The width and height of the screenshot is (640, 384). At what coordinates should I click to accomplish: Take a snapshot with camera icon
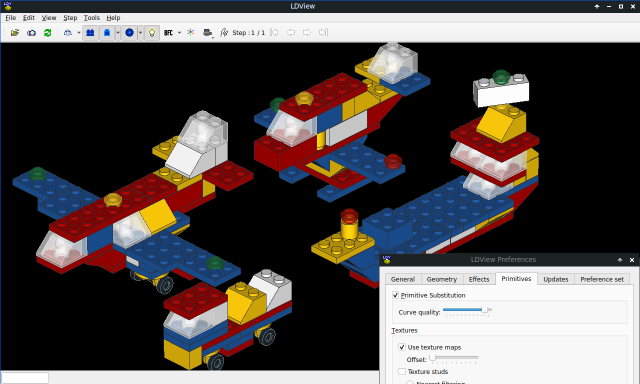(31, 33)
